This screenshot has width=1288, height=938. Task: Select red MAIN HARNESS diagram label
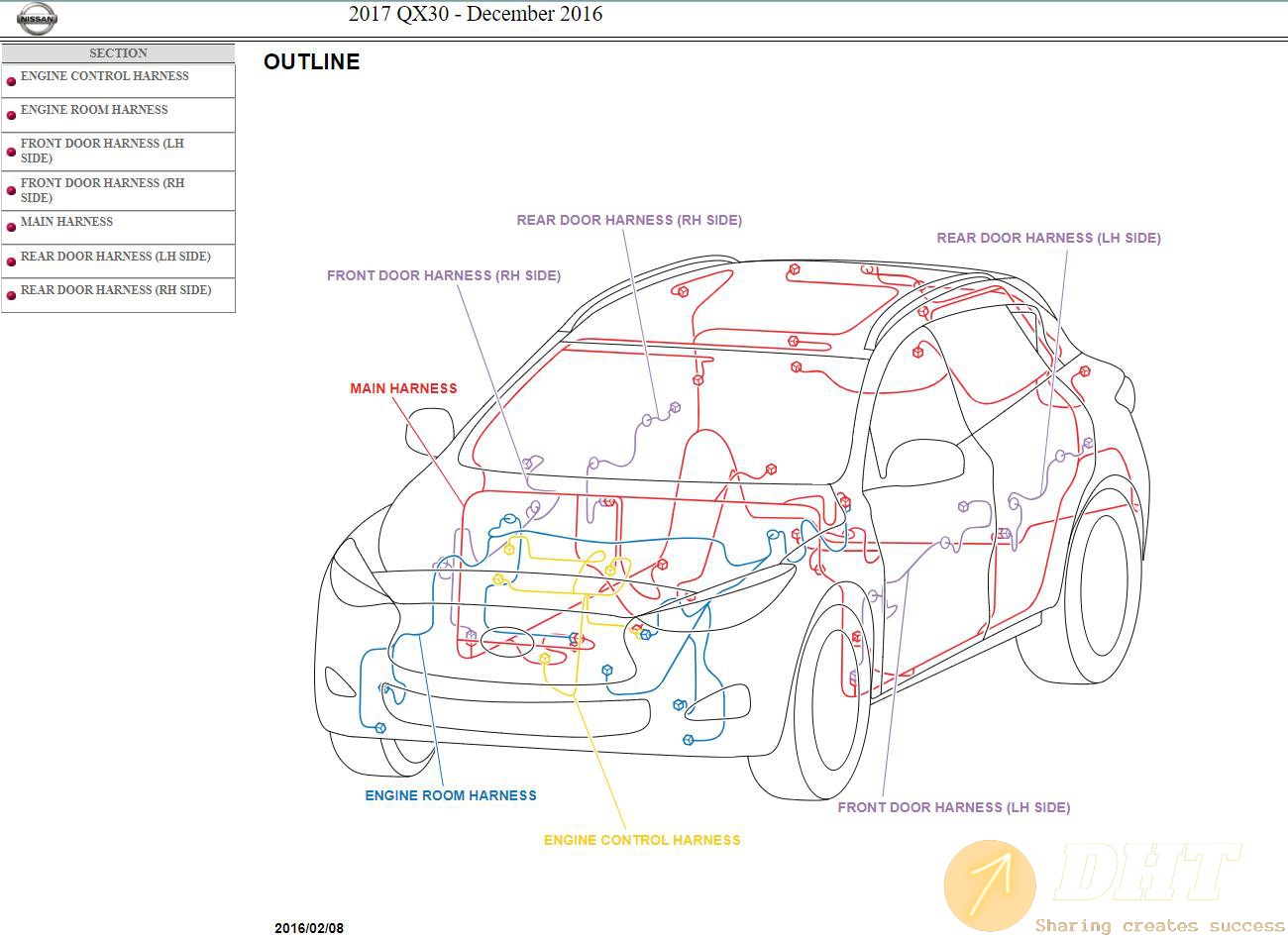[x=403, y=388]
